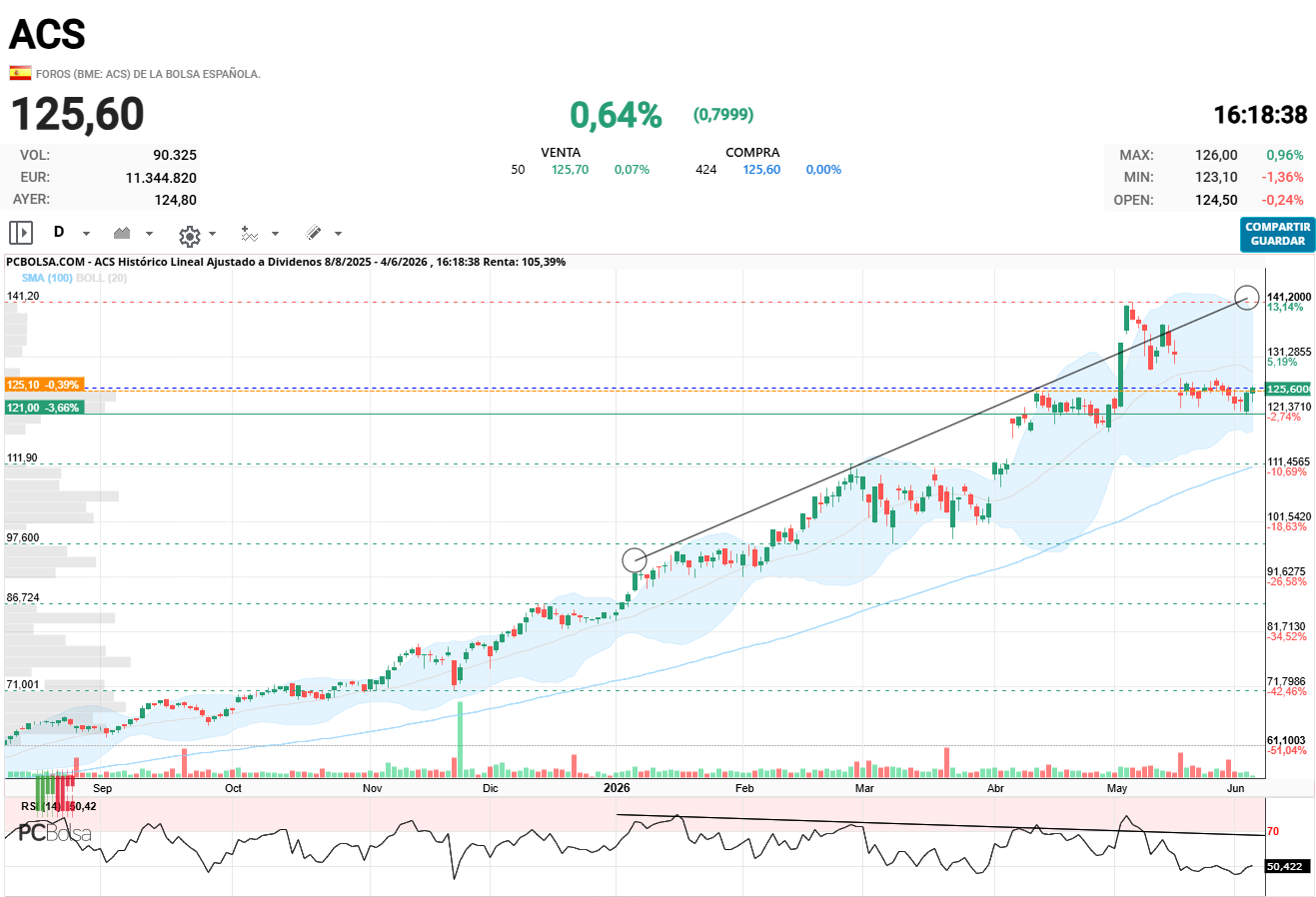The height and width of the screenshot is (897, 1316).
Task: Select the green 121,00 -3,66% price tag
Action: pyautogui.click(x=44, y=408)
